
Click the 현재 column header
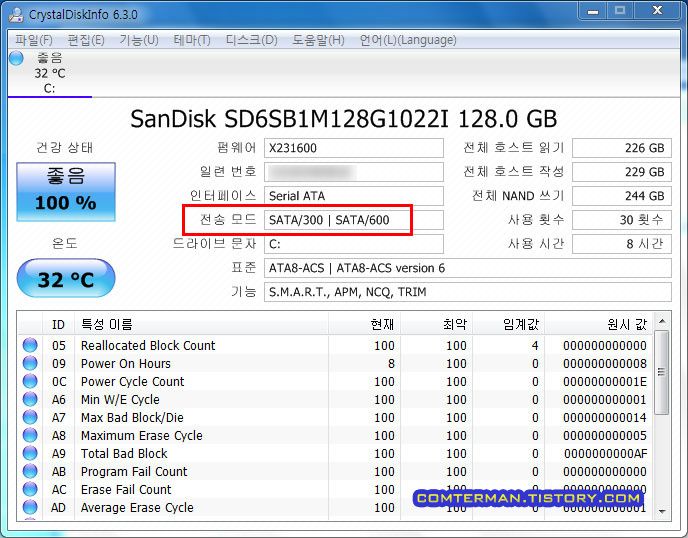pos(364,325)
